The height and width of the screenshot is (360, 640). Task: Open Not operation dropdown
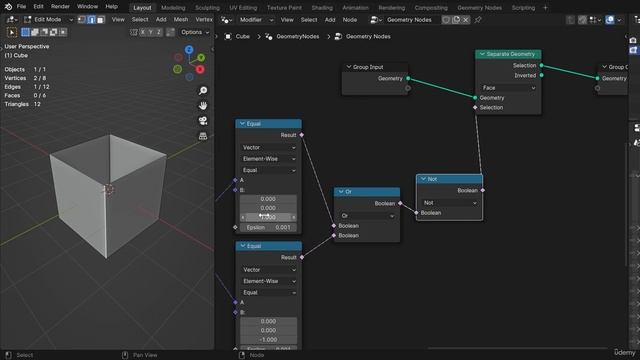pos(449,203)
